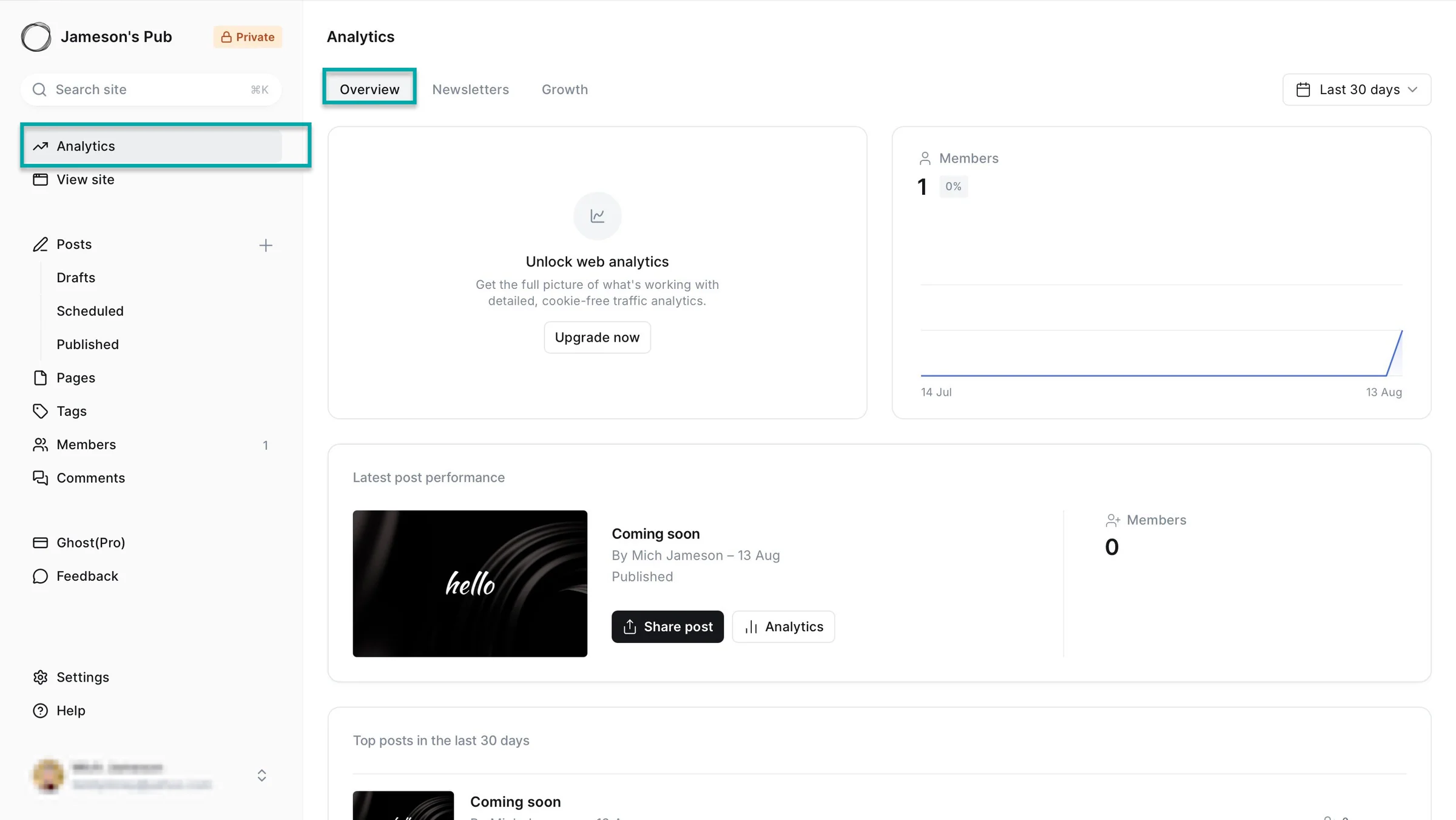Image resolution: width=1456 pixels, height=820 pixels.
Task: Open the hello post thumbnail in latest performance
Action: [x=470, y=583]
